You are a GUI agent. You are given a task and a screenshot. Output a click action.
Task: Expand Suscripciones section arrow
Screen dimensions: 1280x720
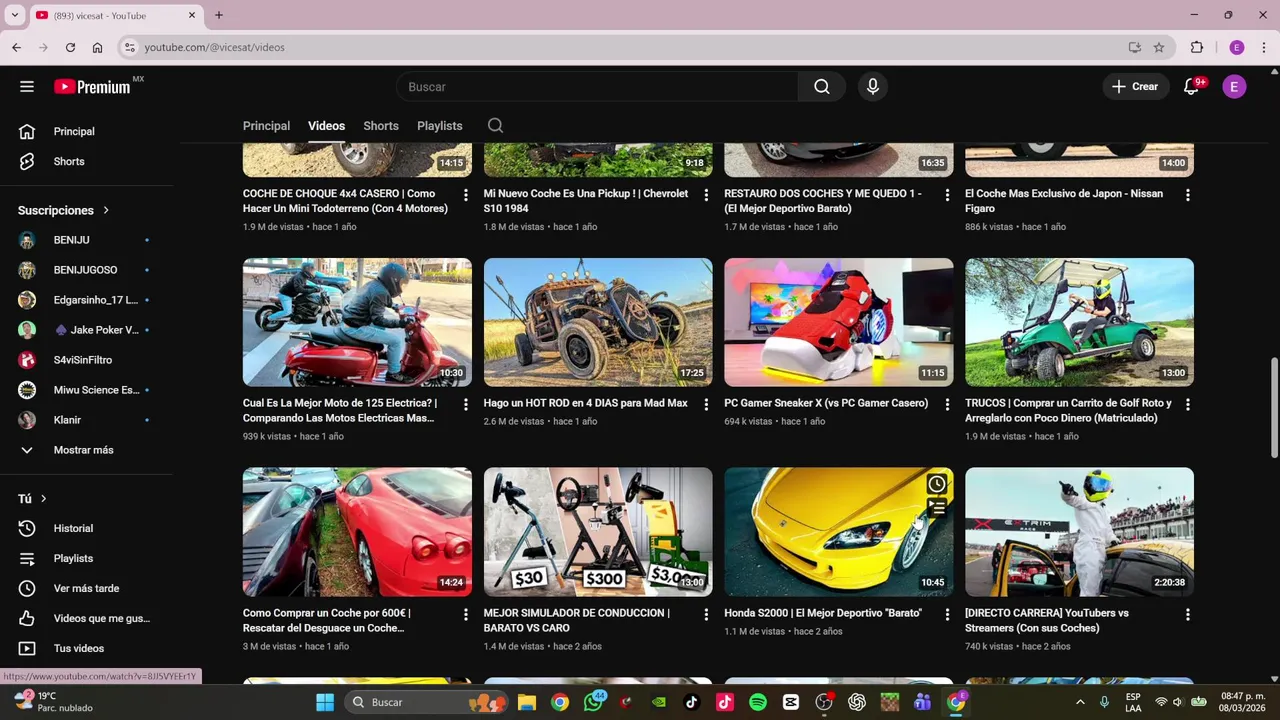[106, 210]
